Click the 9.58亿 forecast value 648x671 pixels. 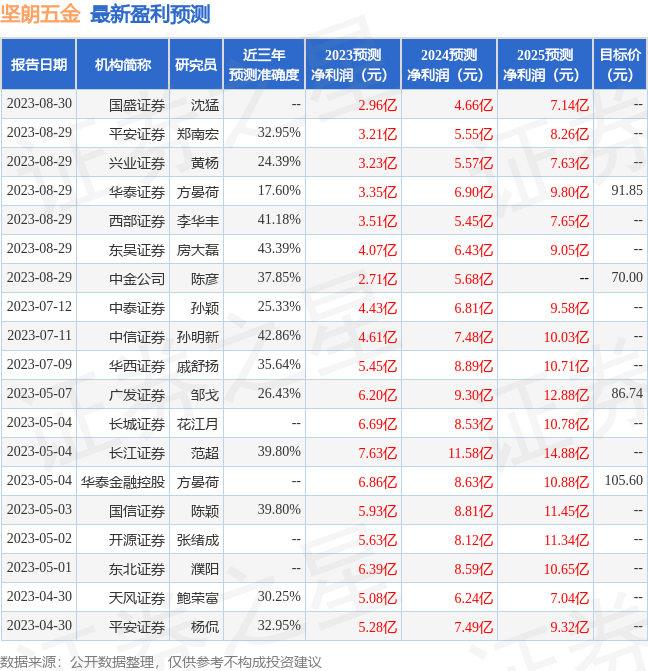569,308
